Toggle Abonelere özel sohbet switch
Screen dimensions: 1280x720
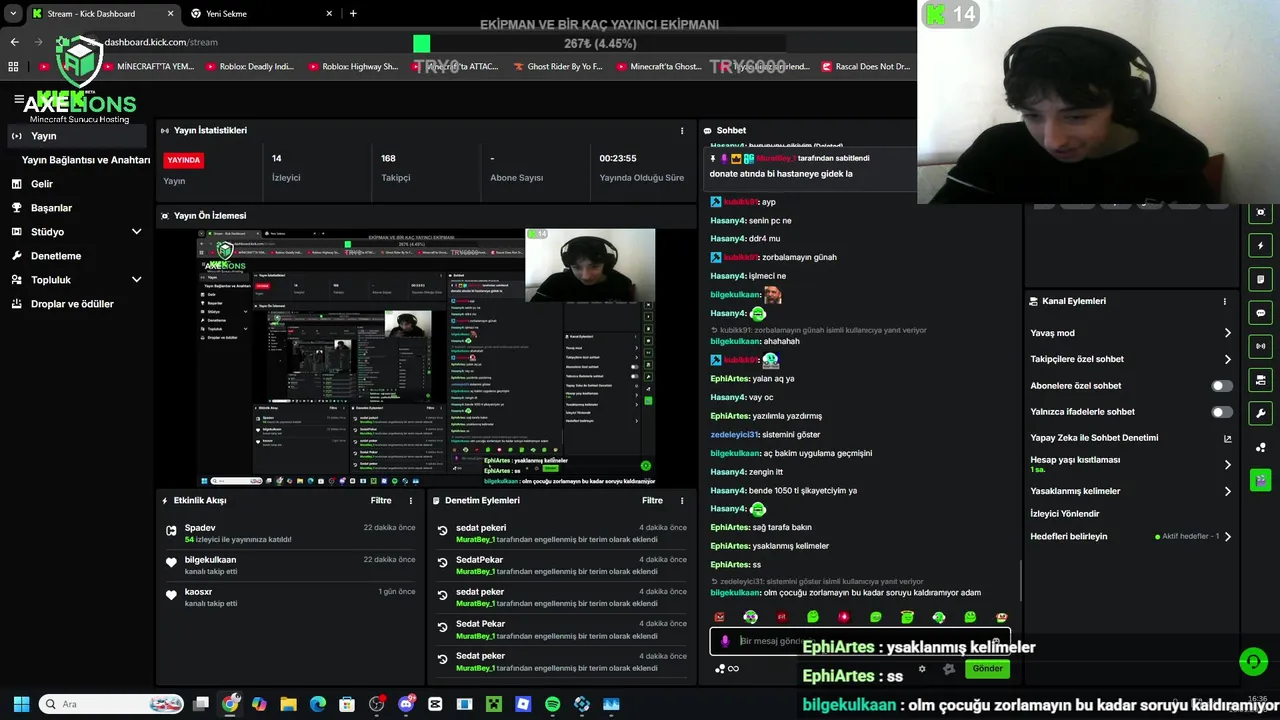tap(1222, 386)
